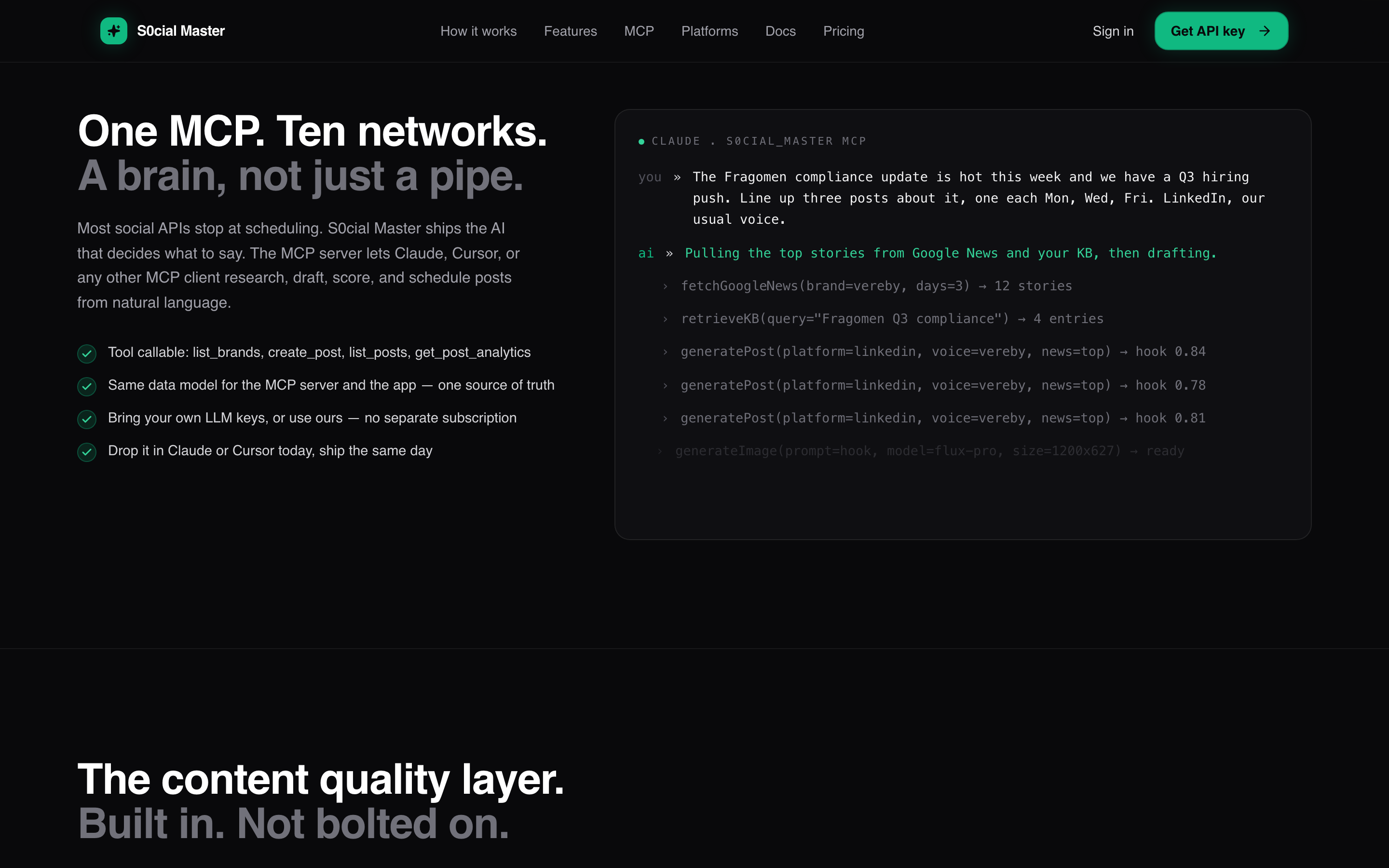Click 'Same data model for the MCP server' text

(x=331, y=385)
